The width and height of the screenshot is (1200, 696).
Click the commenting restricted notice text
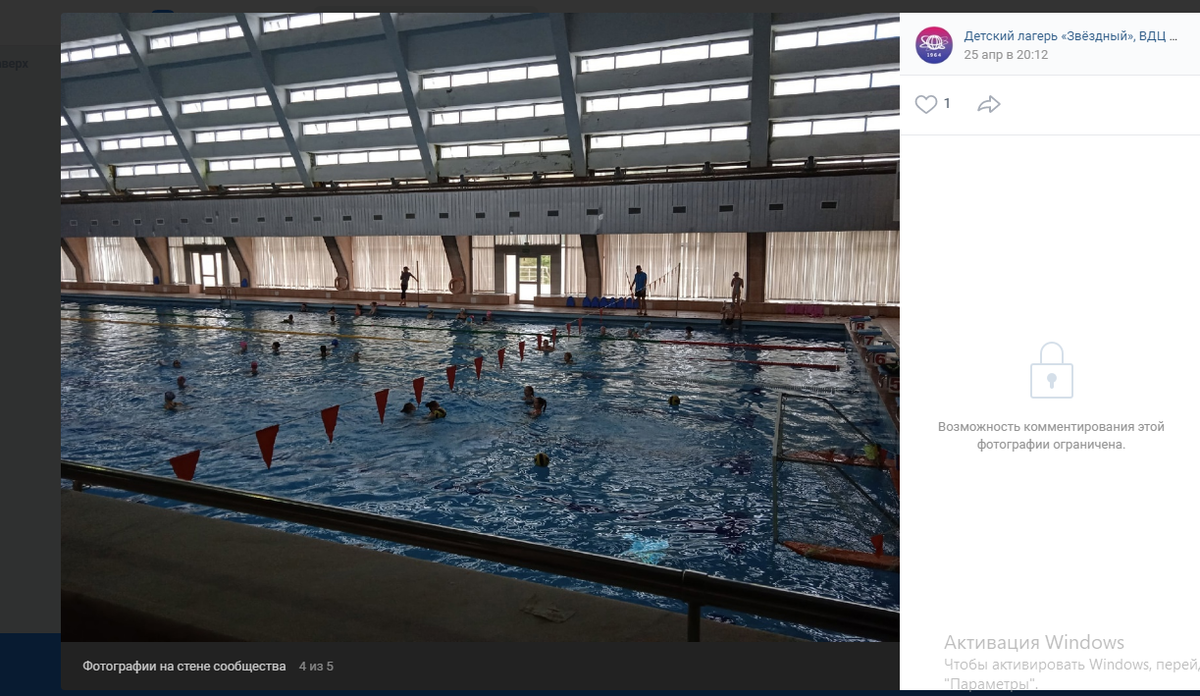(x=1051, y=436)
